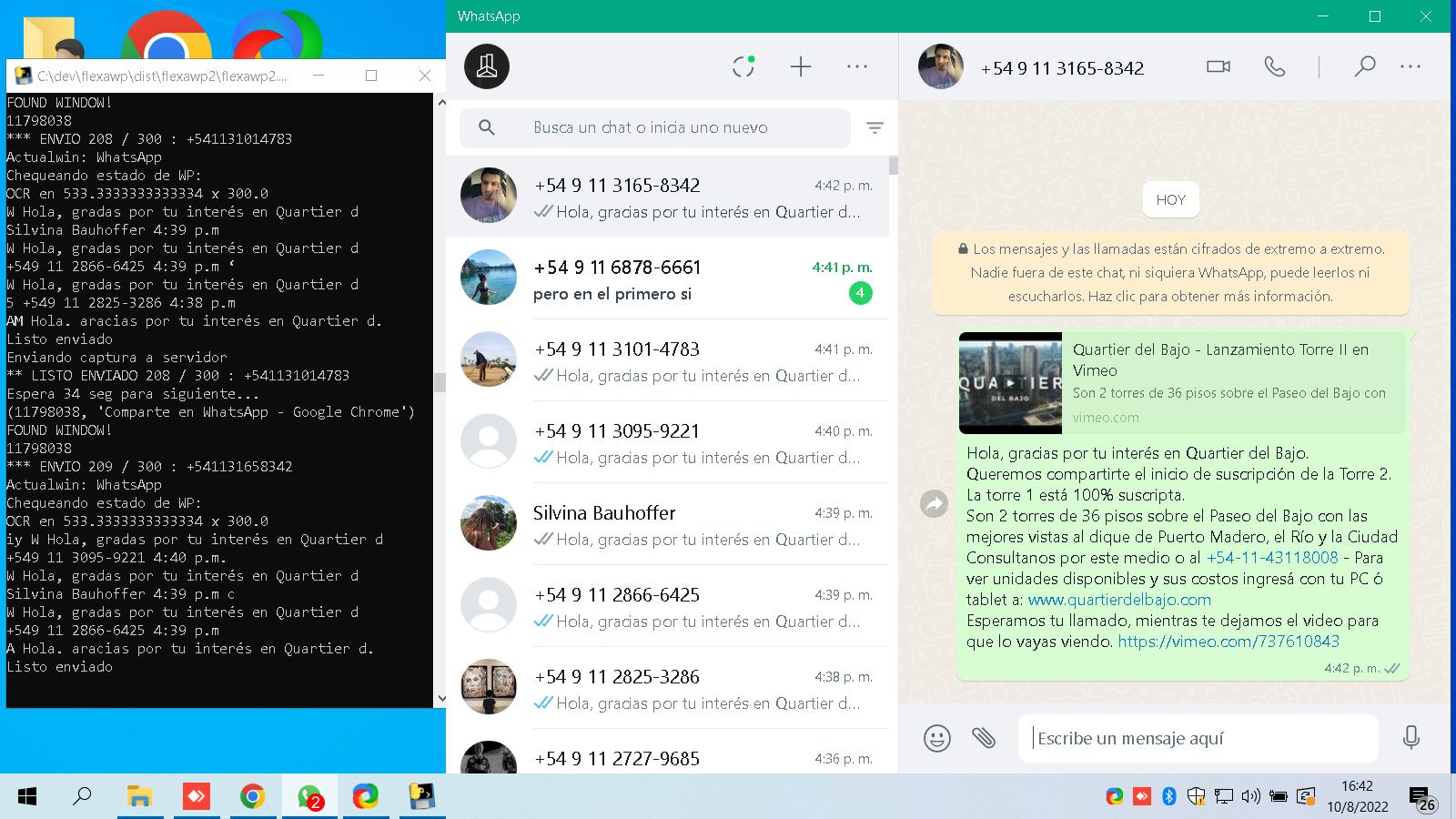Open the Vimeo video preview thumbnail
Screen dimensions: 1456x819
point(1010,383)
